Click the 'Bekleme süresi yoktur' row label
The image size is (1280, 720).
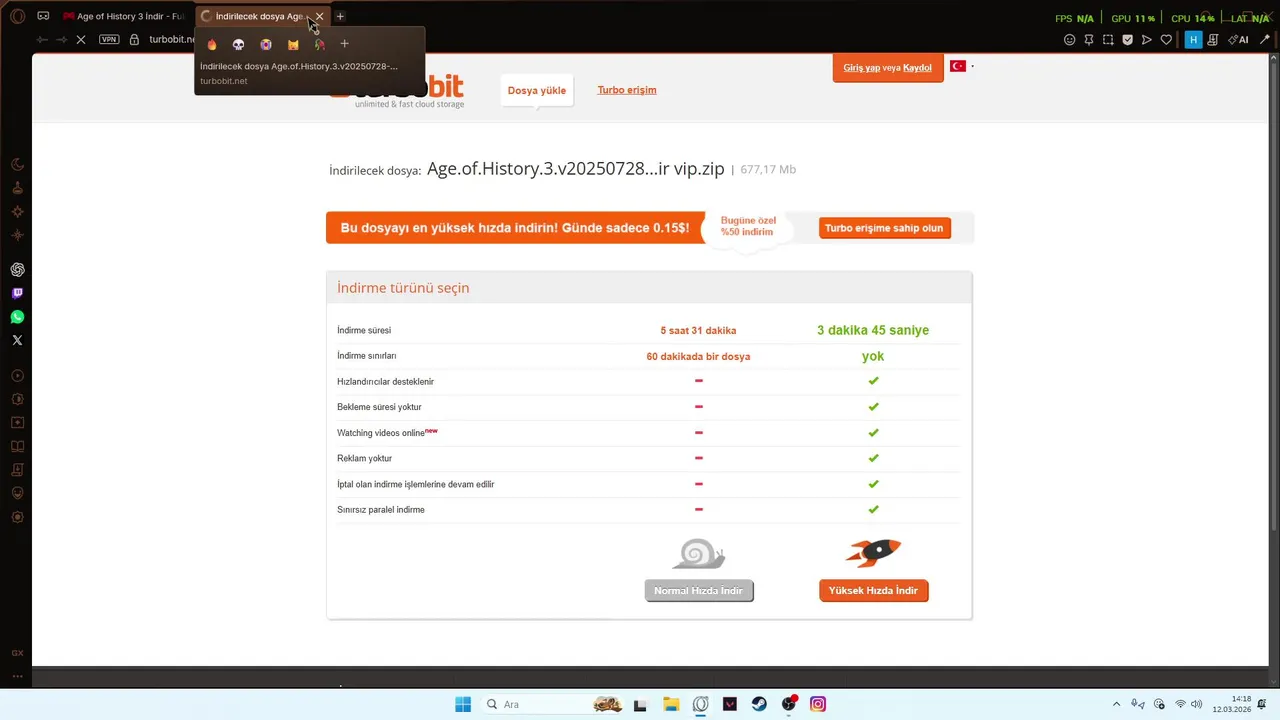[379, 407]
